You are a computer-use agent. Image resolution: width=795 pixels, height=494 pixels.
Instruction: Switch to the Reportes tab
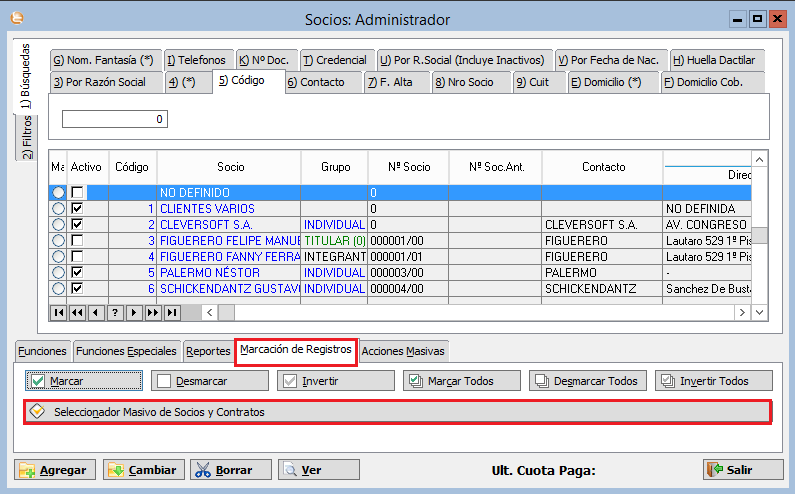tap(208, 351)
